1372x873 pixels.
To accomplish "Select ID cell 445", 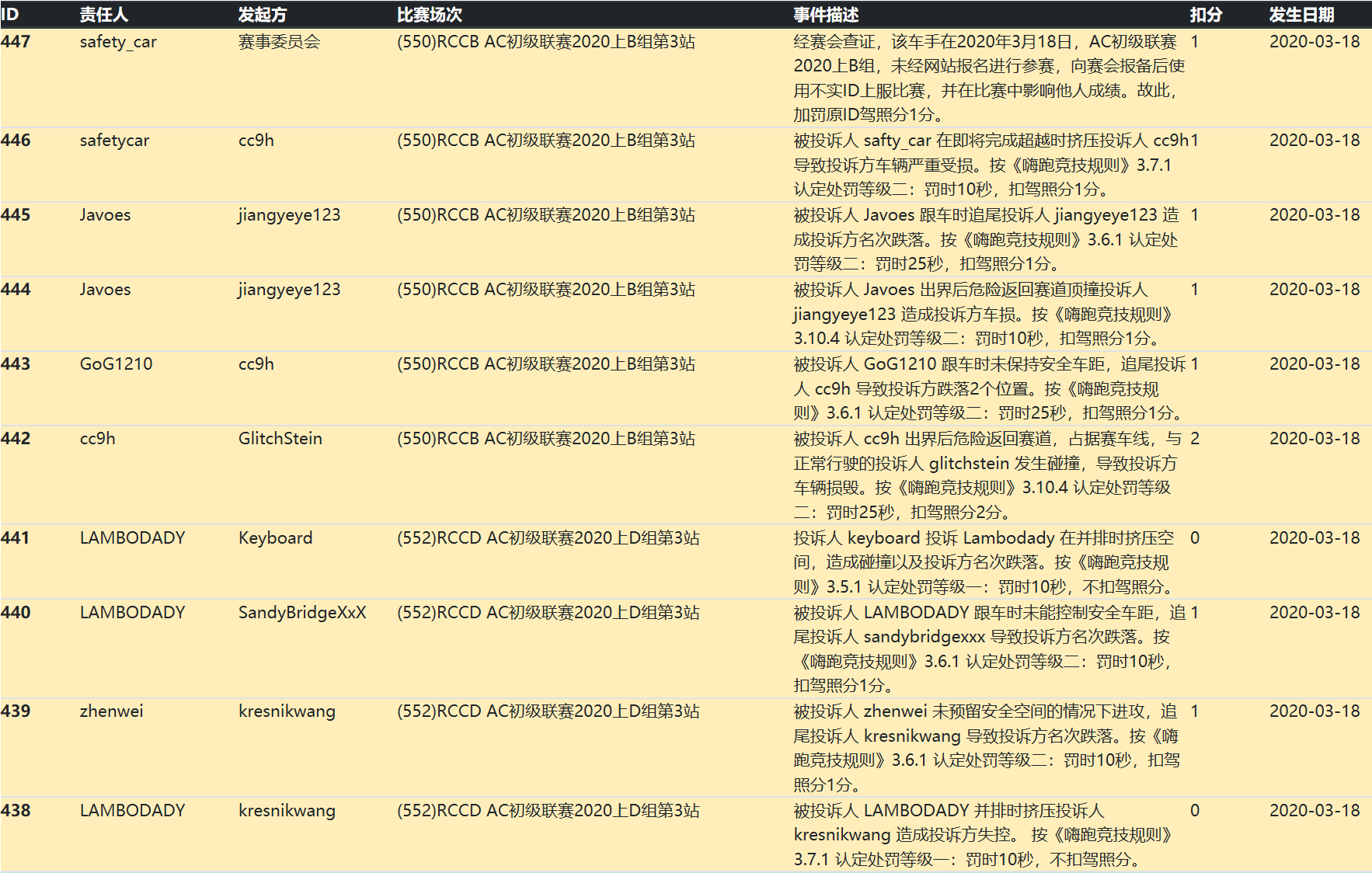I will pyautogui.click(x=16, y=215).
